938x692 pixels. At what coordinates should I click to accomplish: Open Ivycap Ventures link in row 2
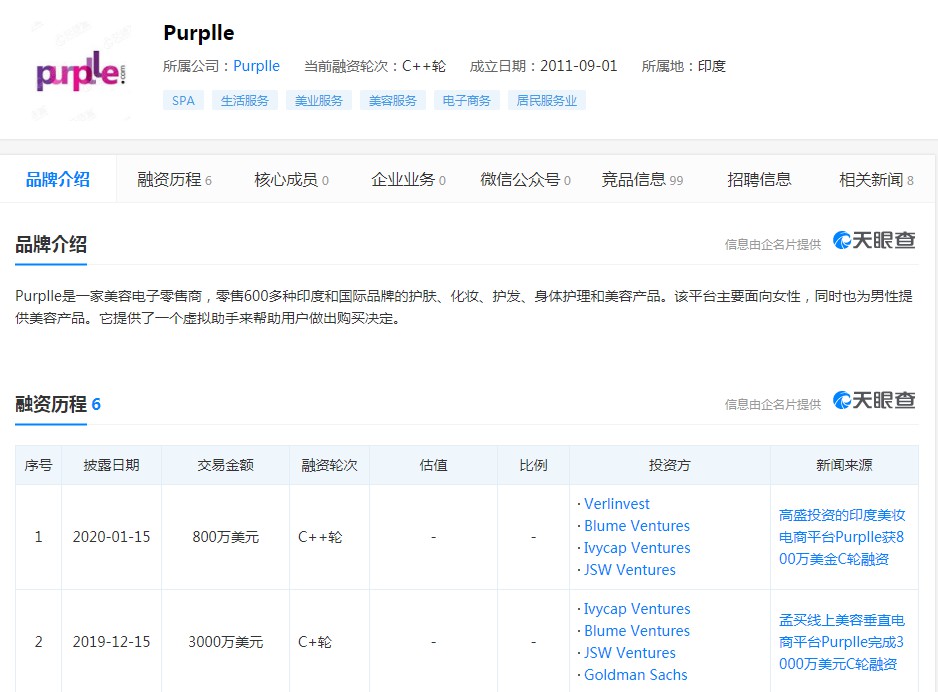click(637, 609)
